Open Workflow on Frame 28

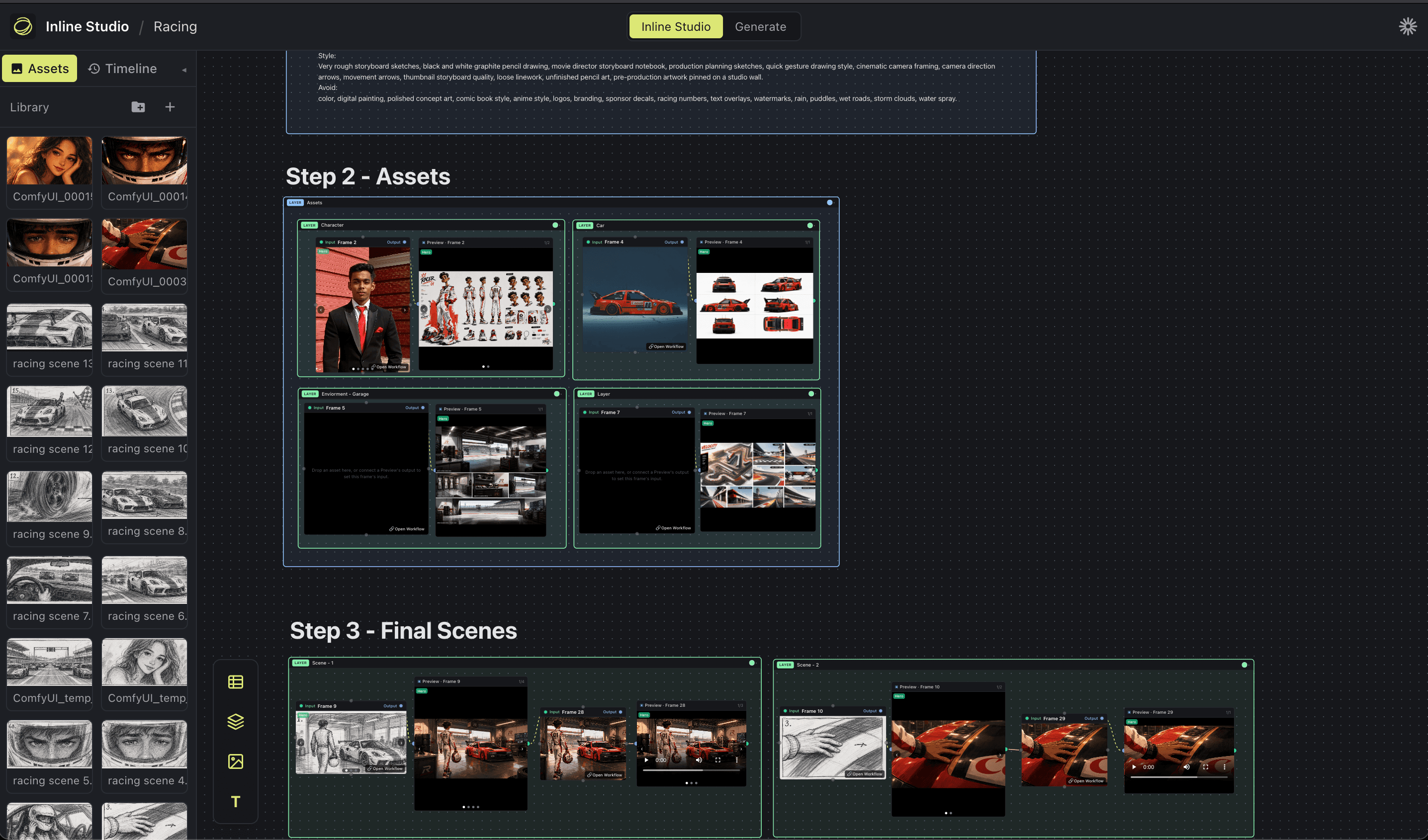coord(605,775)
